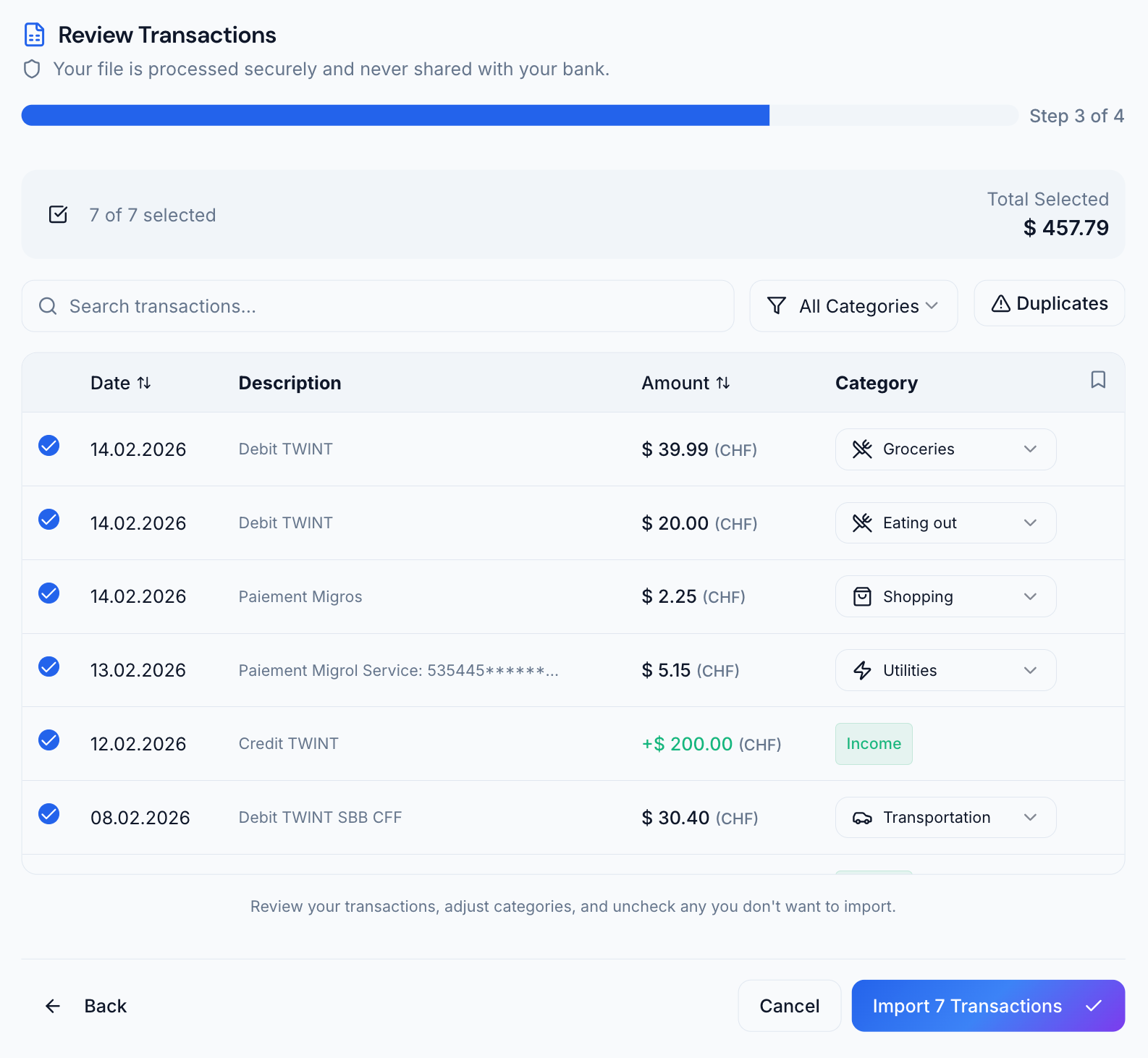Screen dimensions: 1148x1058
Task: Toggle the select-all checkbox for 7 selected
Action: pos(58,215)
